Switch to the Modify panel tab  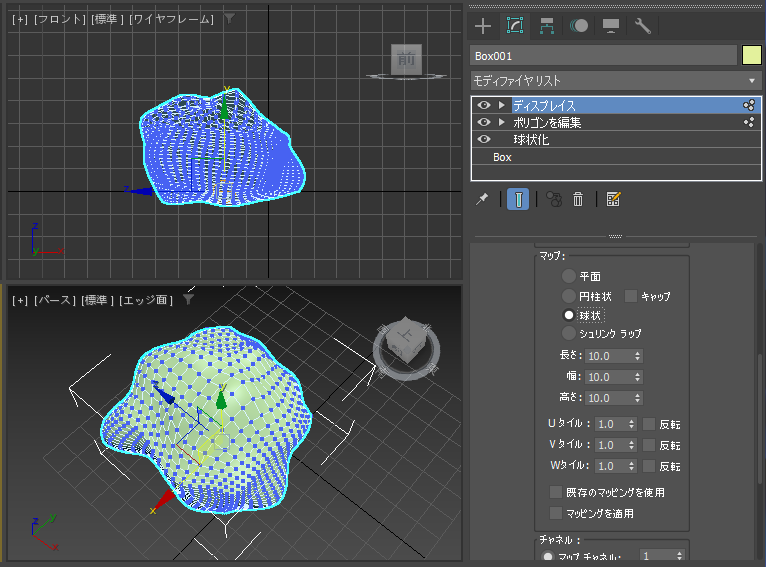point(515,25)
